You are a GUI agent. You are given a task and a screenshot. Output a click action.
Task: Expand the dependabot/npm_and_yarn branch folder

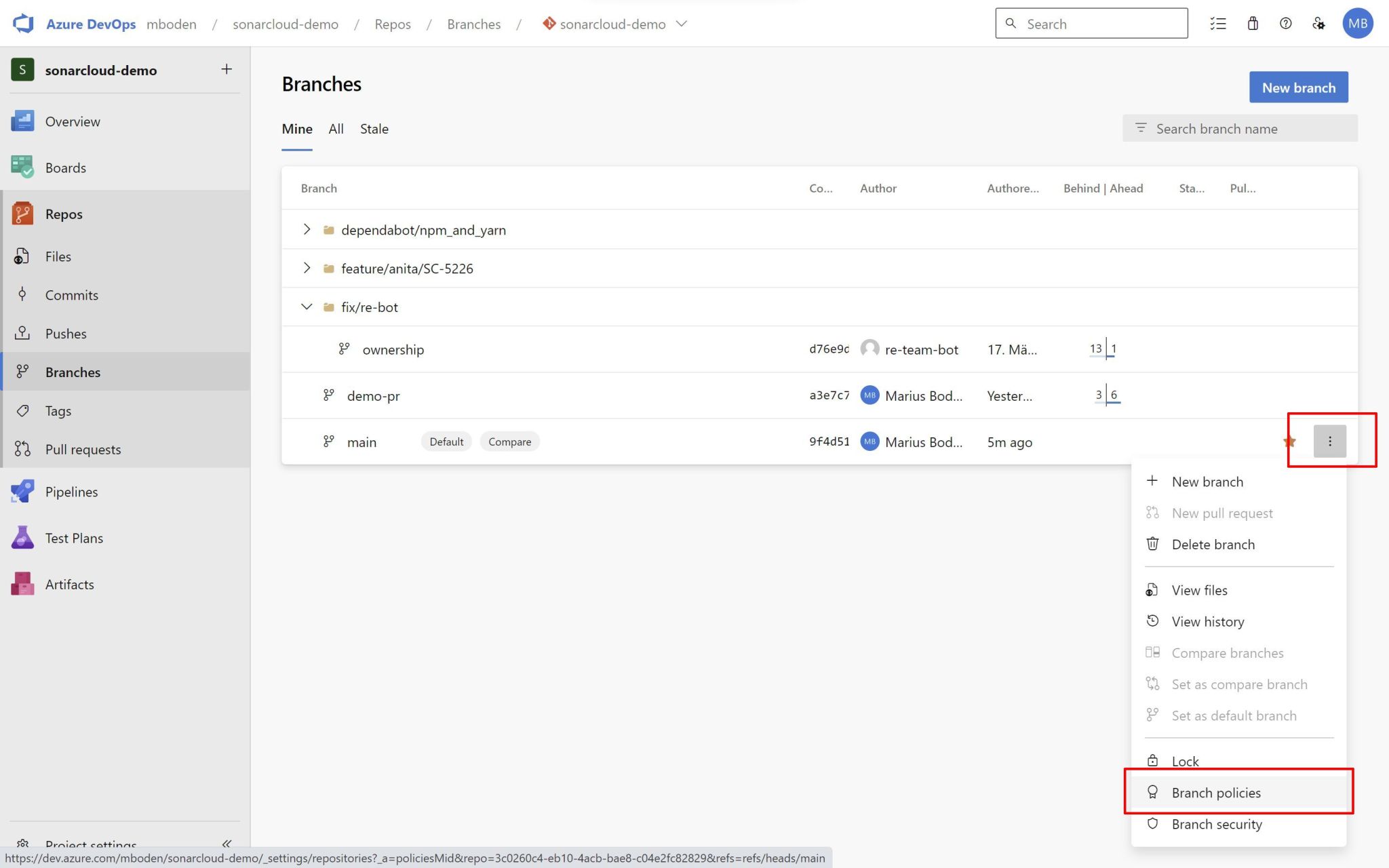[307, 229]
